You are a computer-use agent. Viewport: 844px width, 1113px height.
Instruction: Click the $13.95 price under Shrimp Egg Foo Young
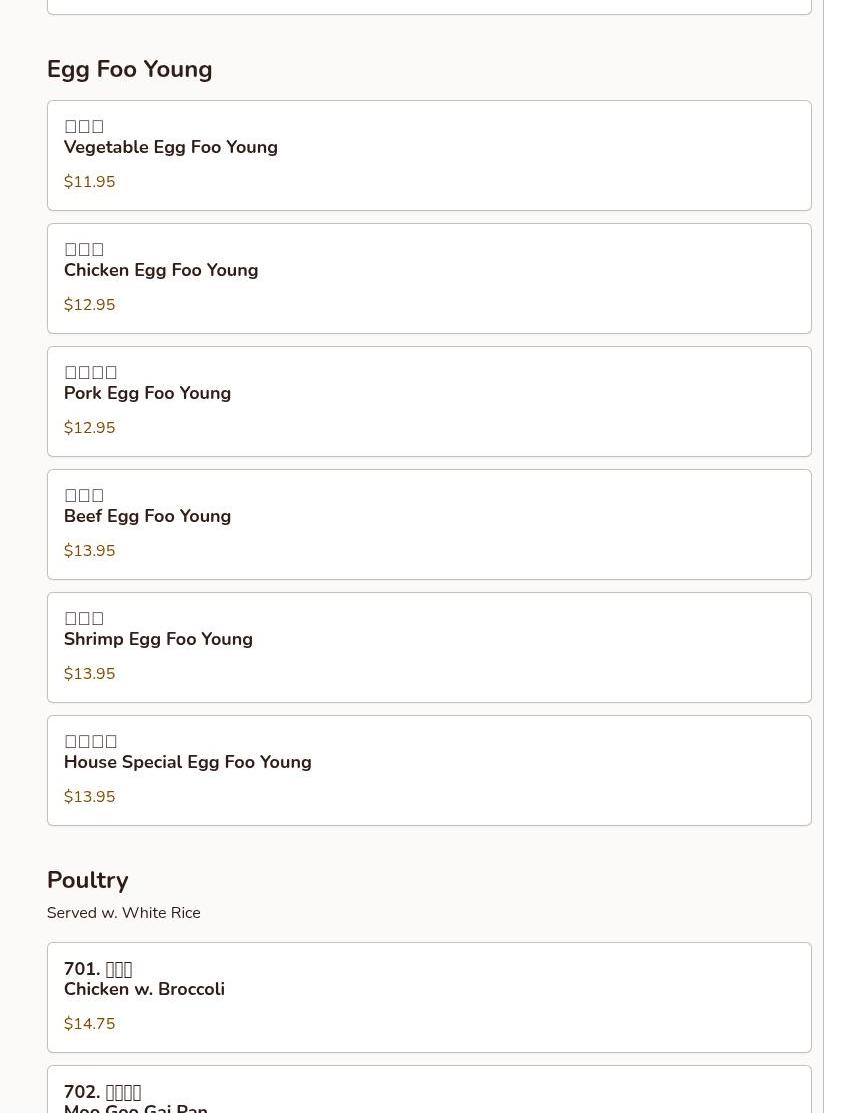(90, 674)
